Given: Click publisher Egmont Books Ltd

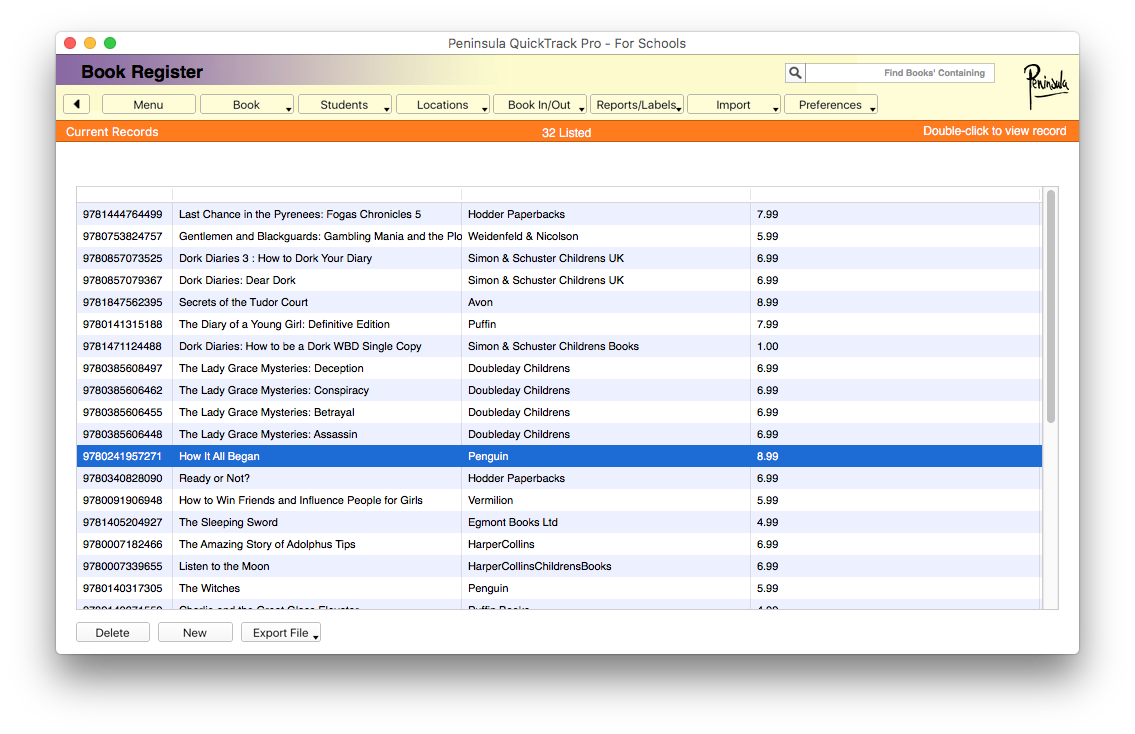Looking at the screenshot, I should [x=512, y=522].
